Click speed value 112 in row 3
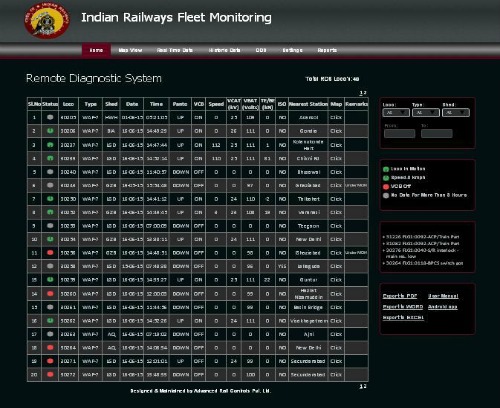The image size is (500, 408). tap(216, 145)
